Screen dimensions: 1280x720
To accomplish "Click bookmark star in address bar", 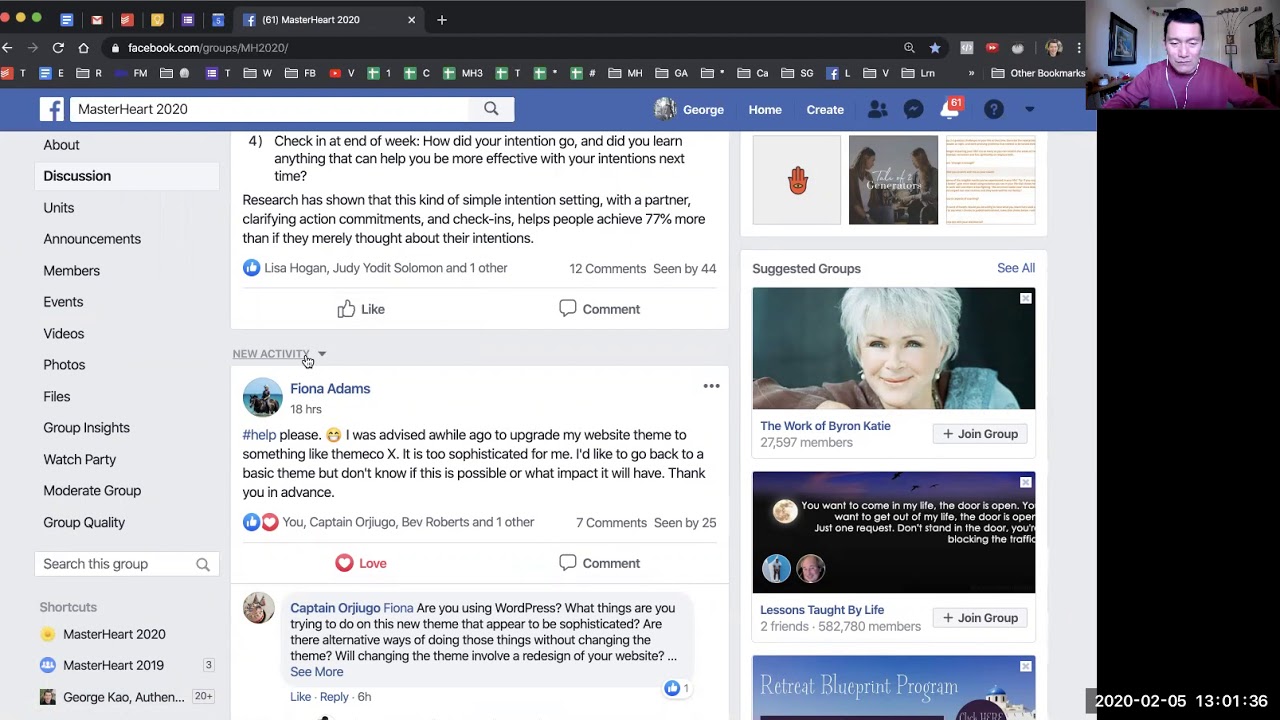I will [x=934, y=47].
